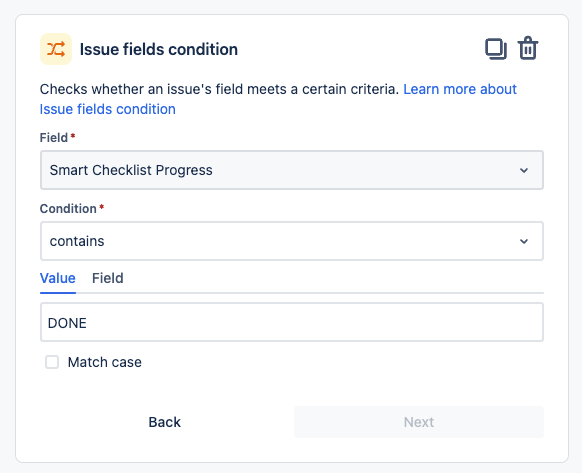Click the Match case label text
582x473 pixels.
click(x=105, y=362)
